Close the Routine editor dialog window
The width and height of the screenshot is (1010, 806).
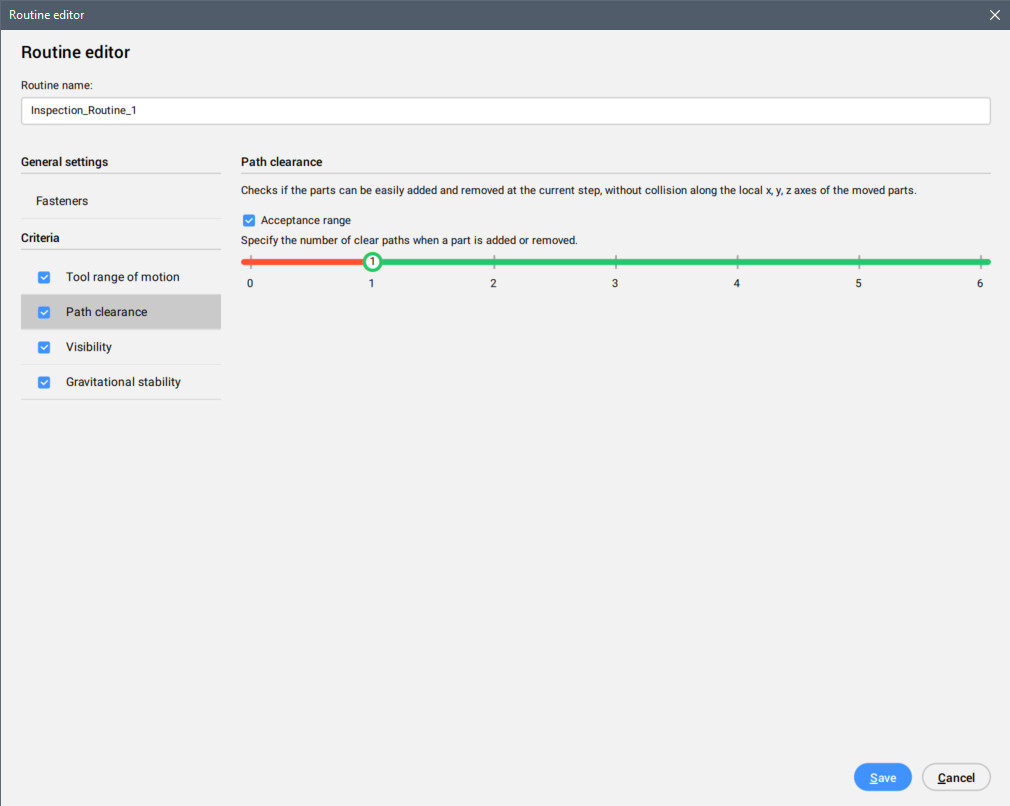(x=994, y=15)
